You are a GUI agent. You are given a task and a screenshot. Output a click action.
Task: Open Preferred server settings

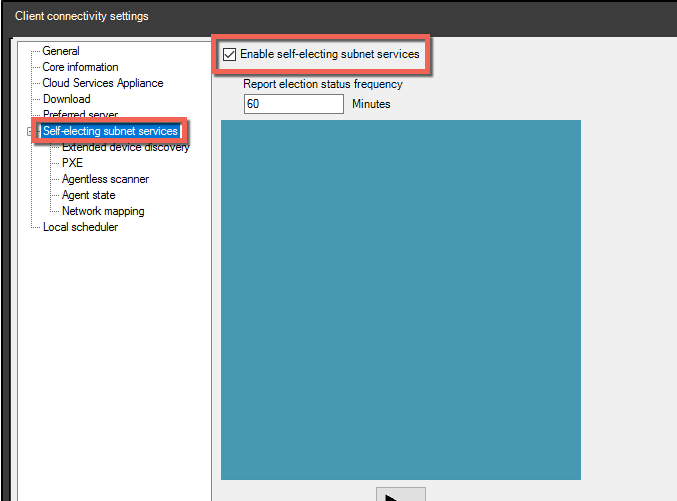tap(80, 115)
